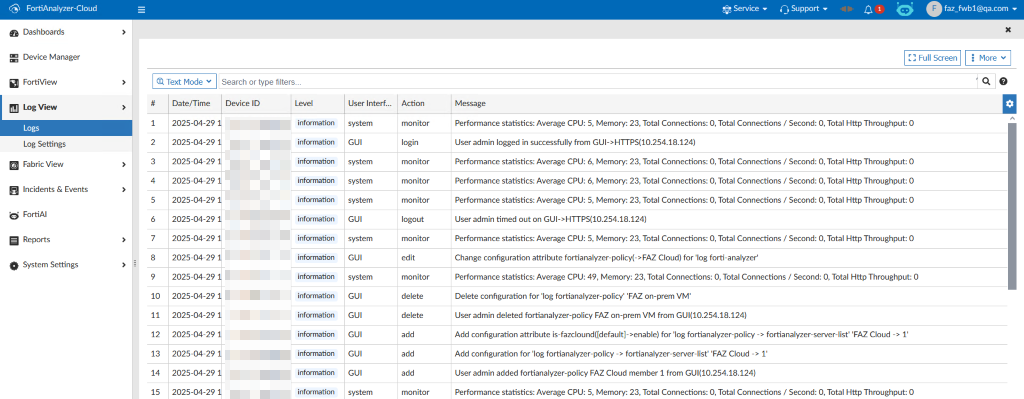This screenshot has height=399, width=1024.
Task: Click the System Settings gear icon
Action: click(x=14, y=265)
